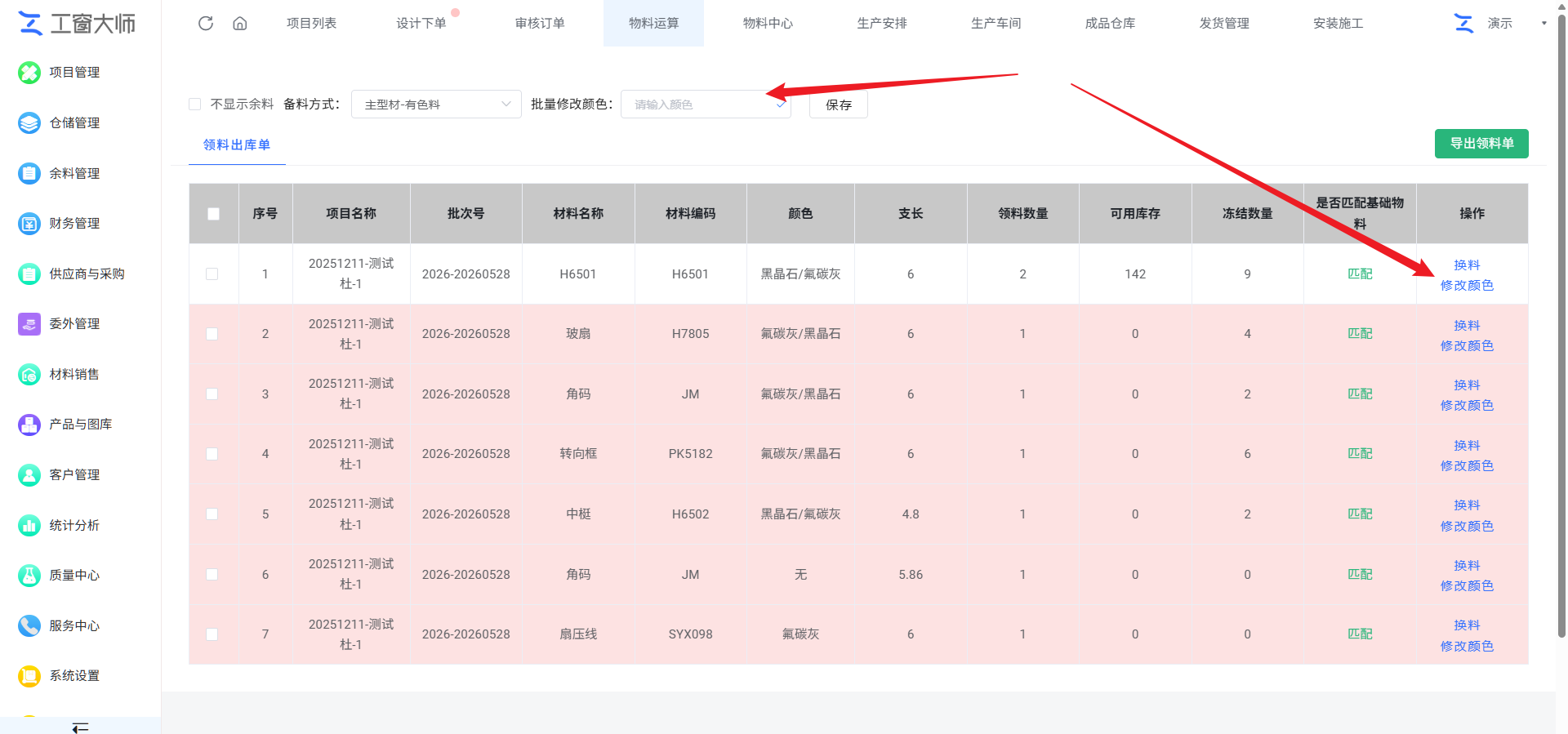Go to home via house icon
The width and height of the screenshot is (1568, 734).
click(x=240, y=23)
